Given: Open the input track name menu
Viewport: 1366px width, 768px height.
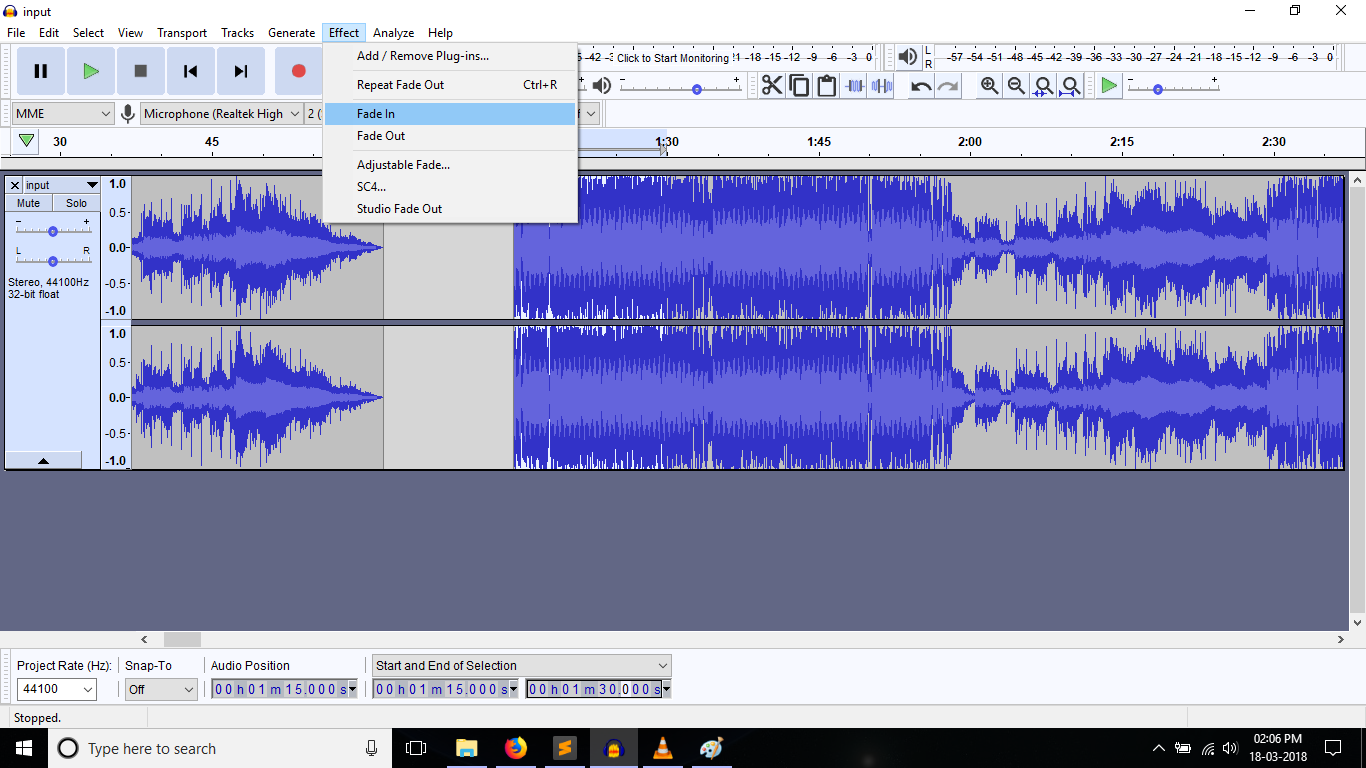Looking at the screenshot, I should (62, 185).
